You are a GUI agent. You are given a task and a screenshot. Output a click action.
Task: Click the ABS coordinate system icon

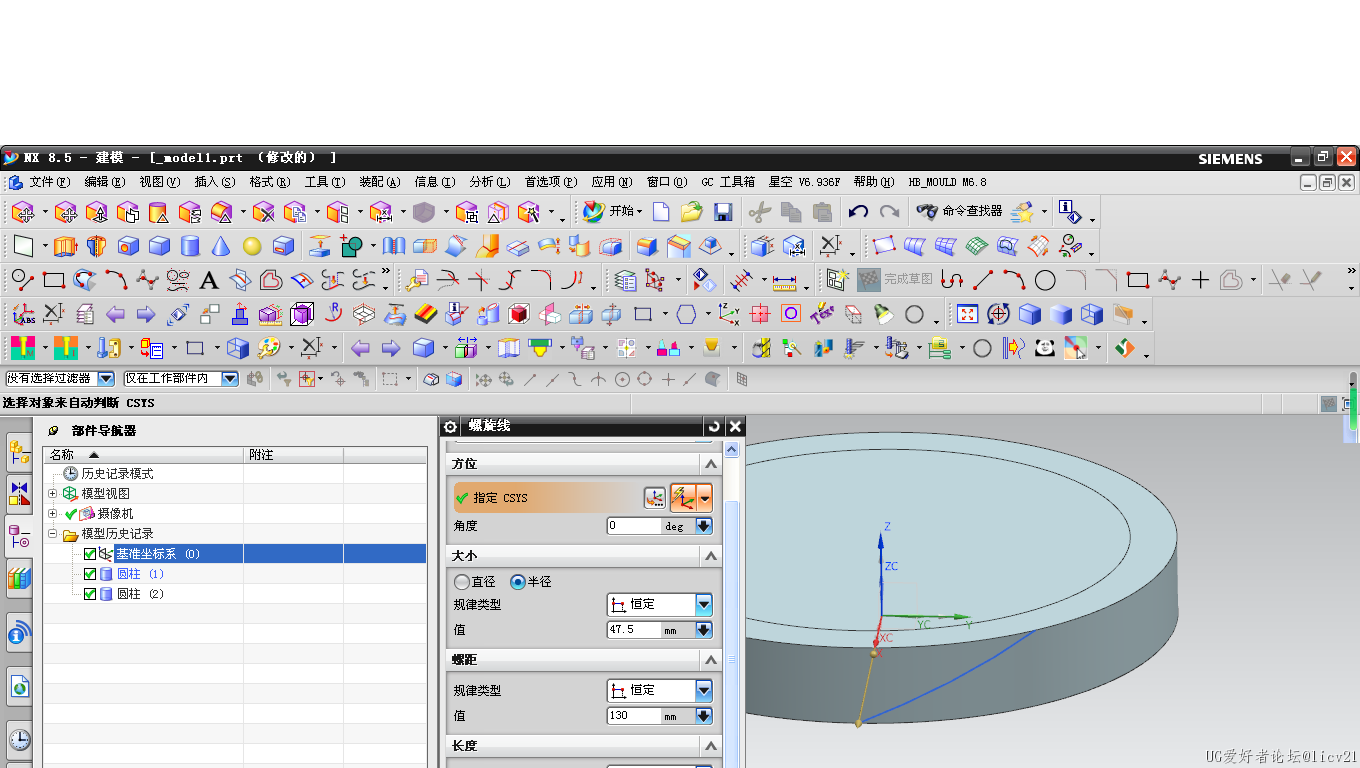23,314
